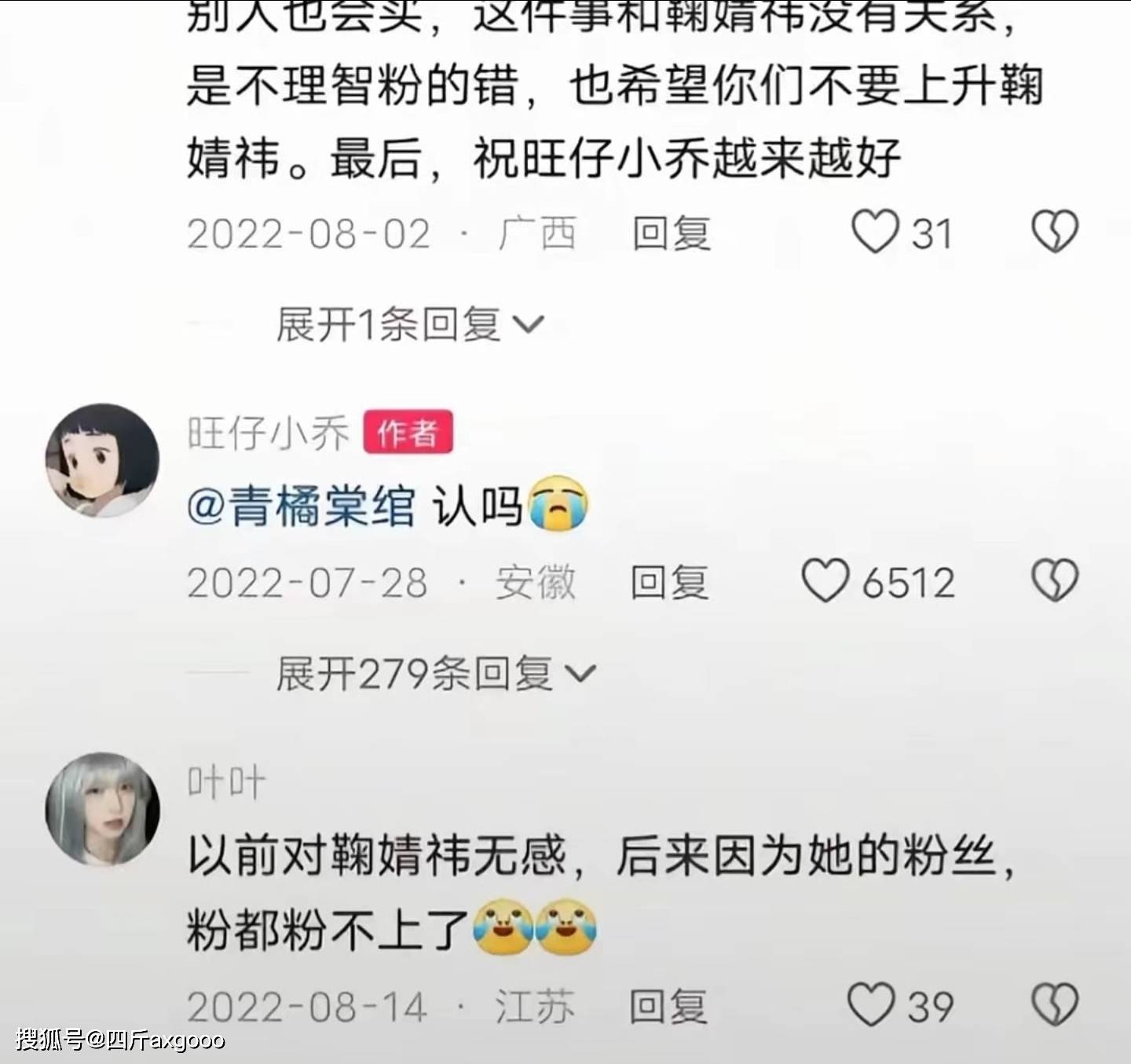Click chevron next to 展开1条回复
Viewport: 1131px width, 1064px height.
click(x=528, y=324)
